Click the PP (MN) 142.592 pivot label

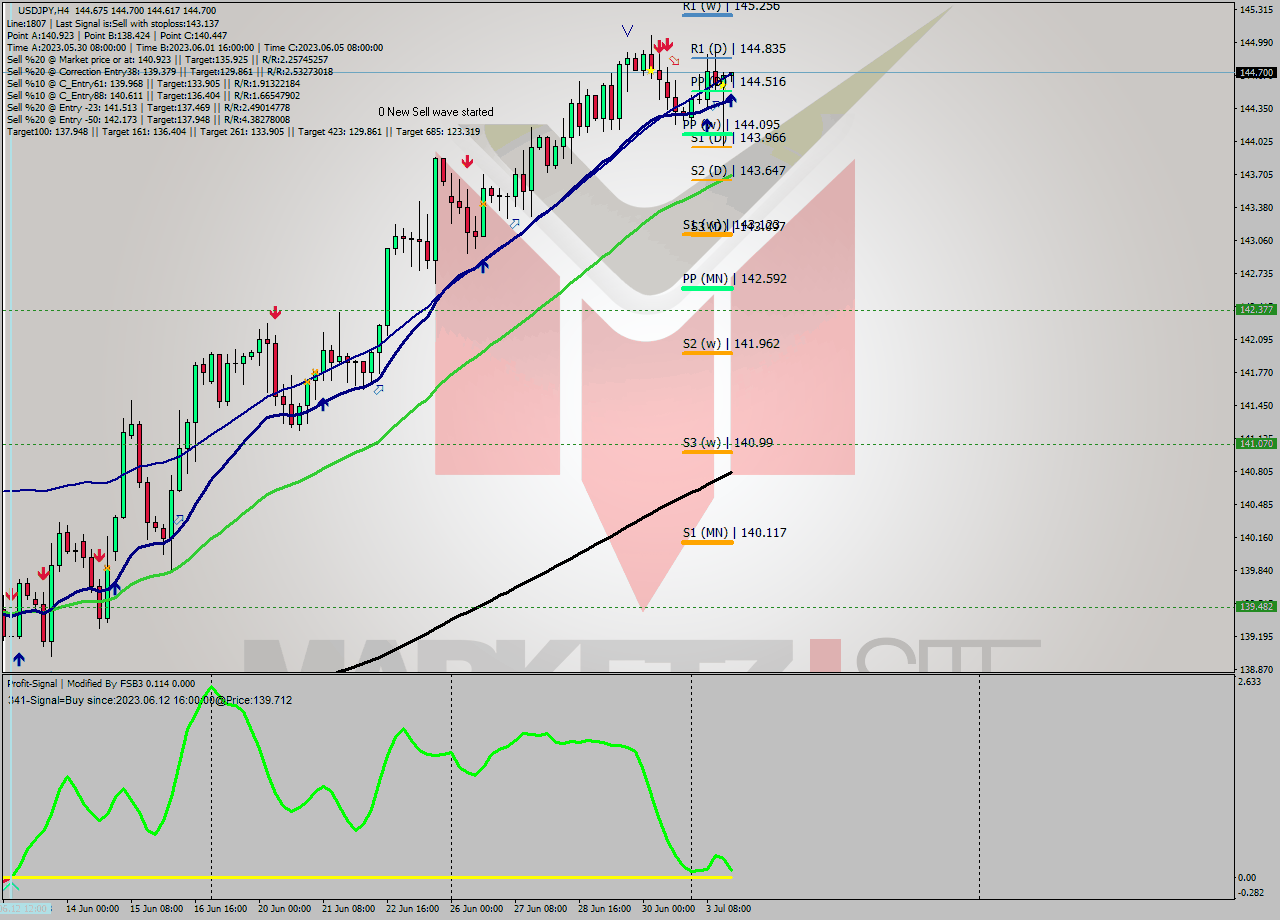pyautogui.click(x=734, y=279)
